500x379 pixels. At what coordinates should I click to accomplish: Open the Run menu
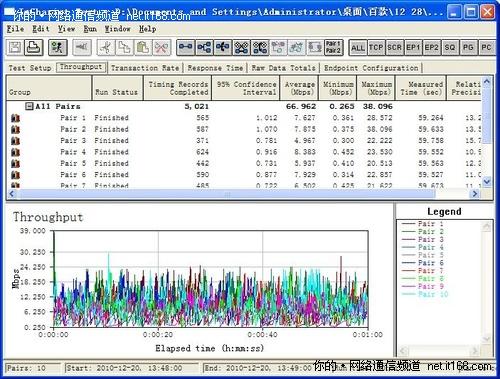[90, 29]
